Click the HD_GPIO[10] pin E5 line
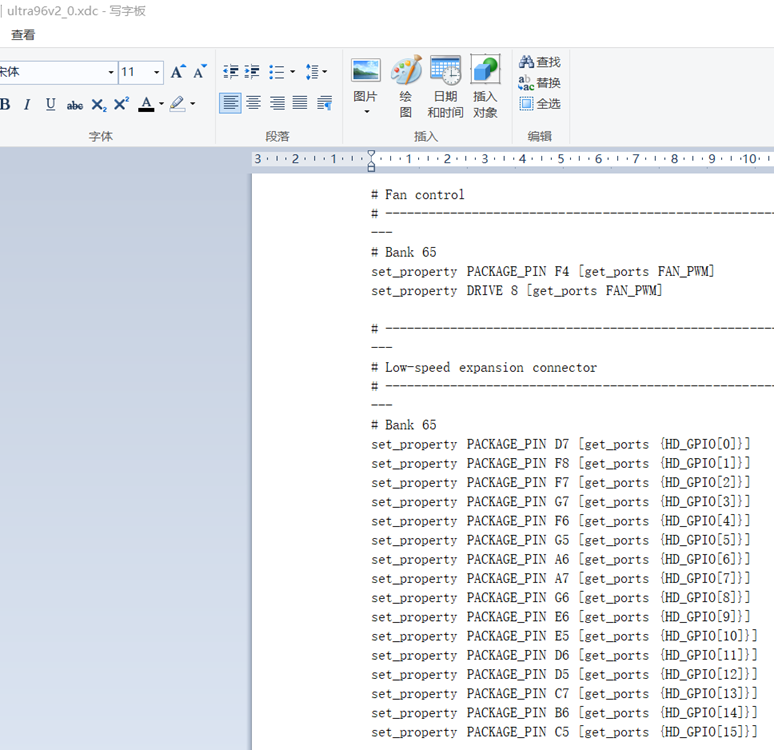The height and width of the screenshot is (750, 774). (564, 636)
